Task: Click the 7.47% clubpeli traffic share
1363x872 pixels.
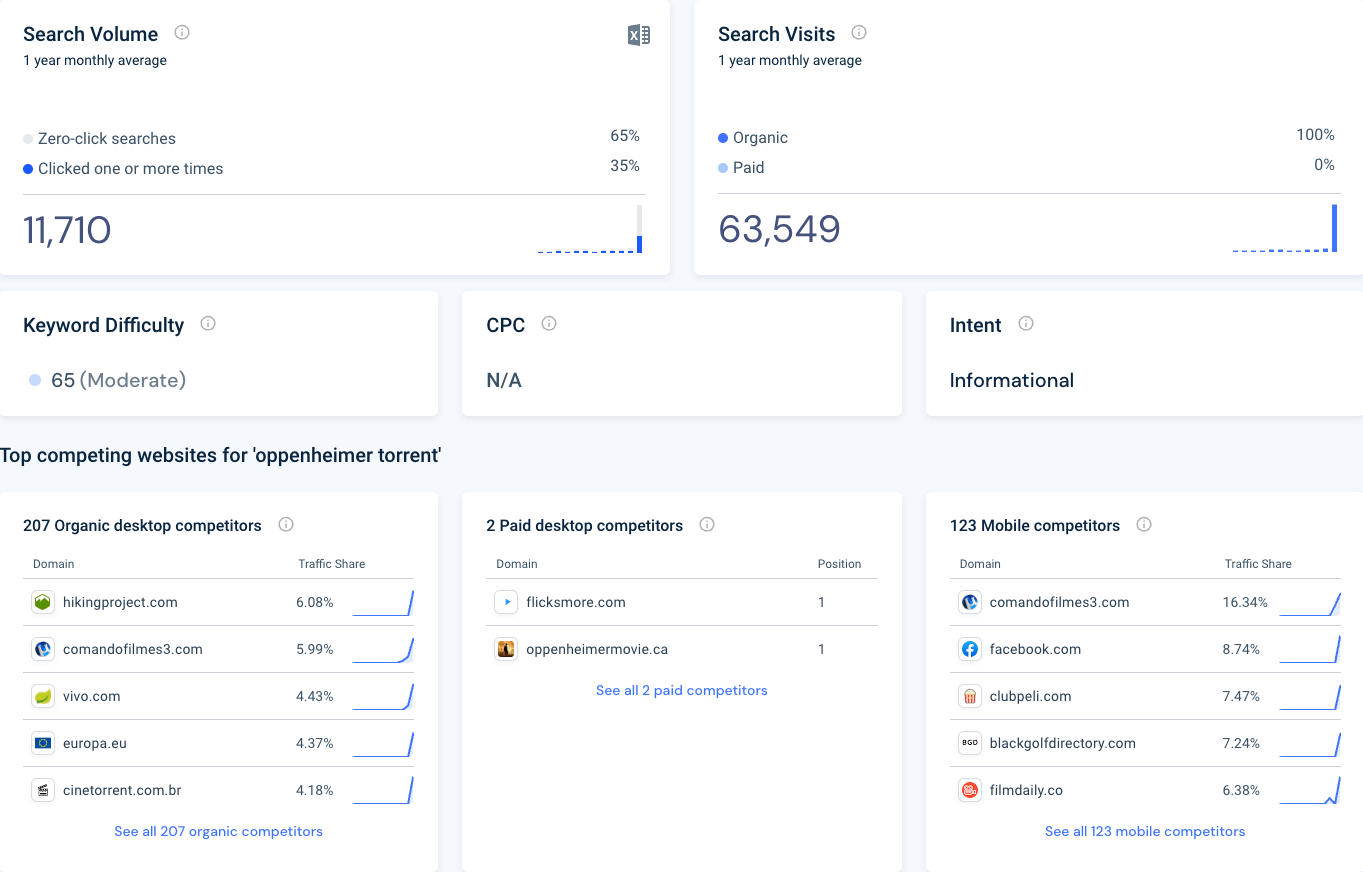Action: [x=1241, y=696]
